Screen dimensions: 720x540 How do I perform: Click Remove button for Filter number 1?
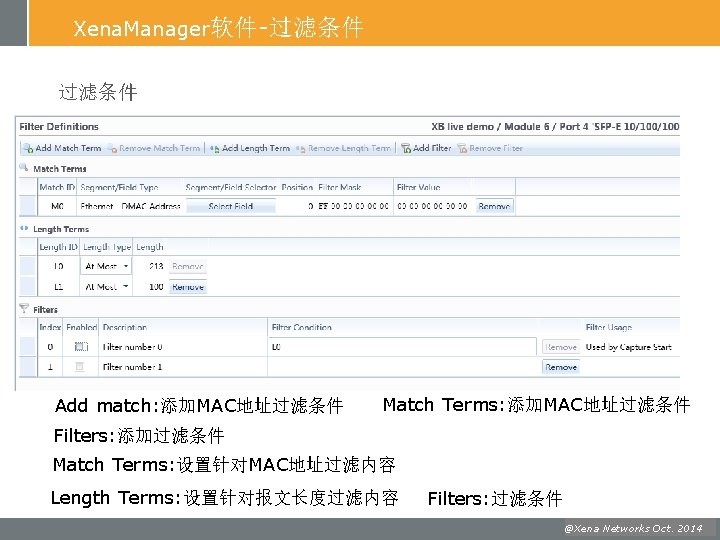(561, 367)
